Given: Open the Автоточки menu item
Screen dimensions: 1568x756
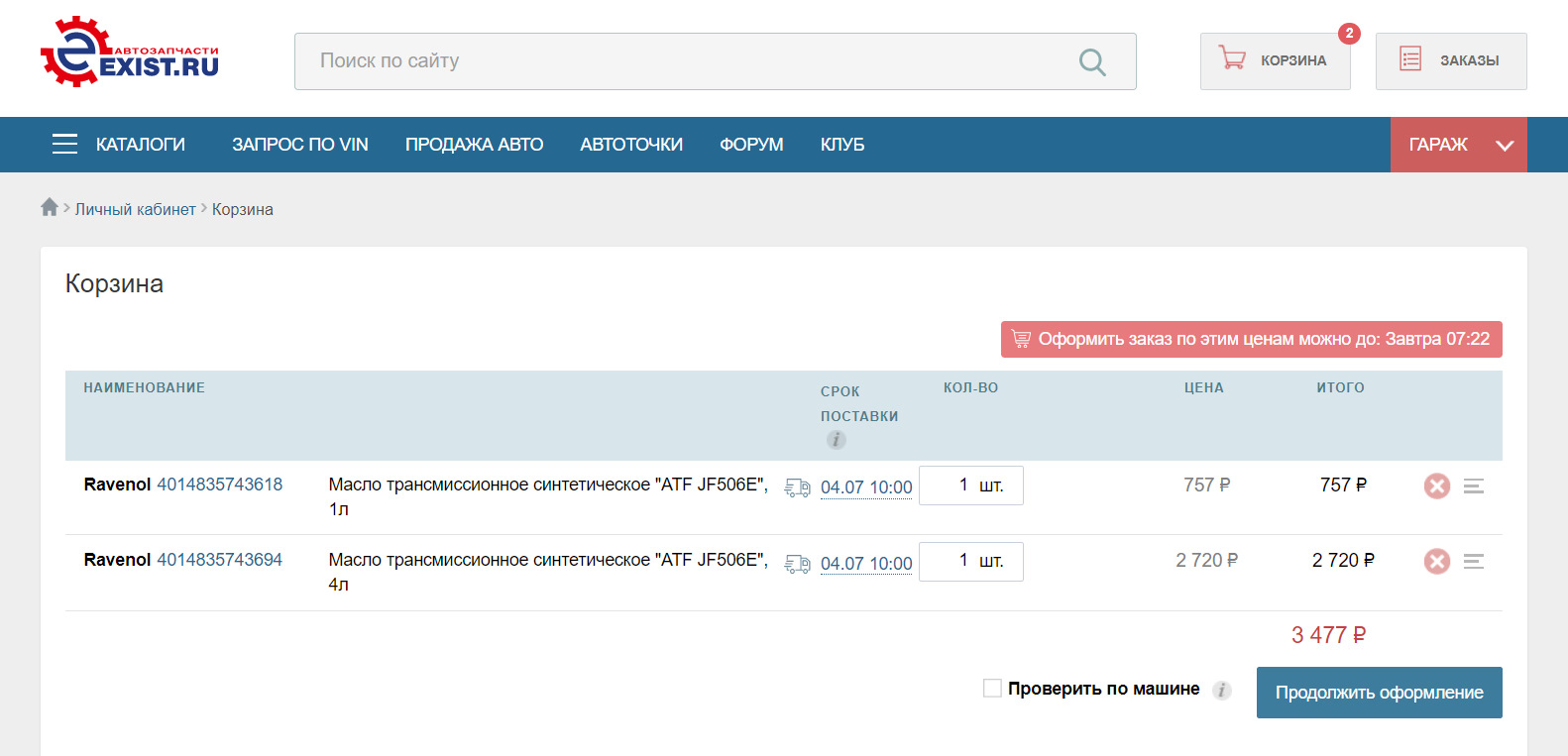Looking at the screenshot, I should [631, 145].
